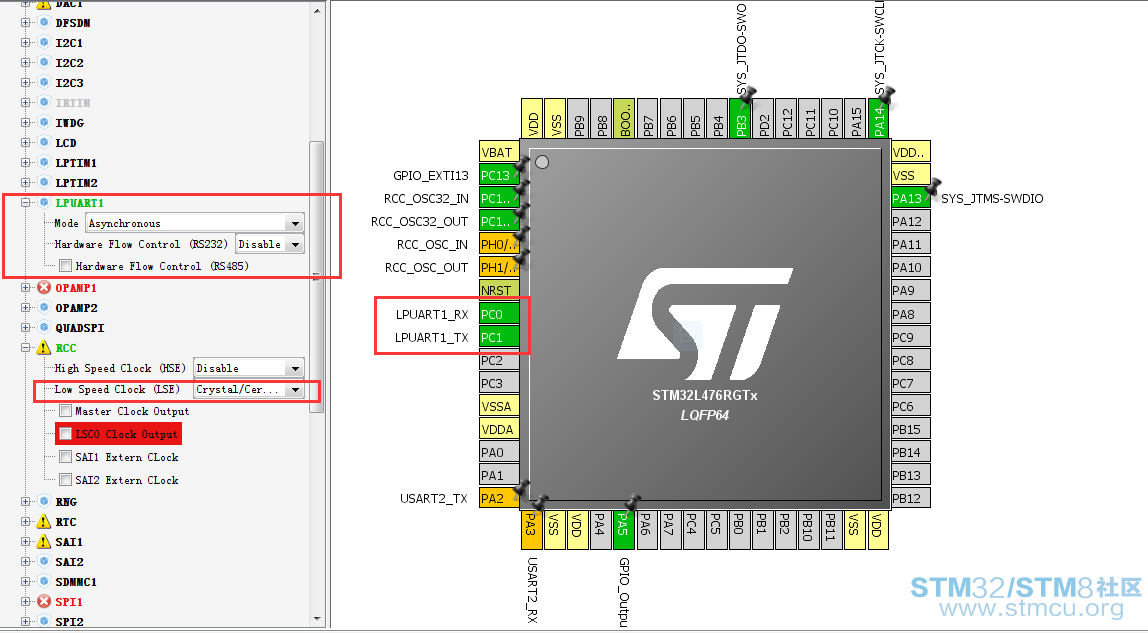This screenshot has height=633, width=1148.
Task: Select the orange PA3 pin (USART2_RX)
Action: pyautogui.click(x=532, y=530)
